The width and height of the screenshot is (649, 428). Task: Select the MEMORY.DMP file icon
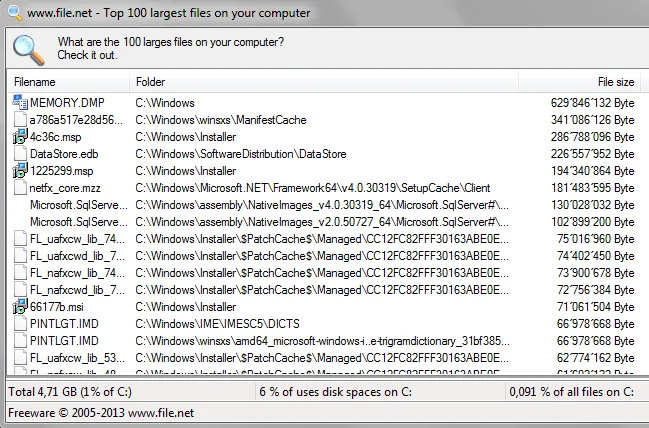click(x=20, y=102)
